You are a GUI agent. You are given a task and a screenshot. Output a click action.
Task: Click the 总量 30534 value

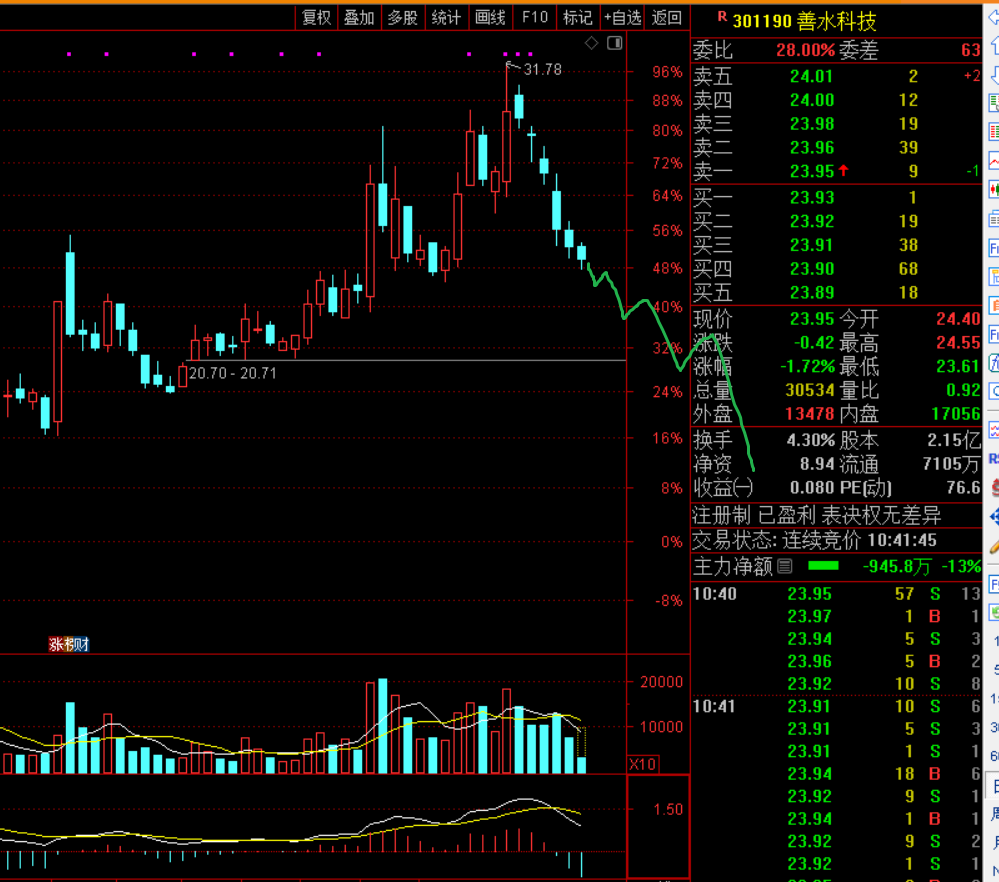click(809, 390)
